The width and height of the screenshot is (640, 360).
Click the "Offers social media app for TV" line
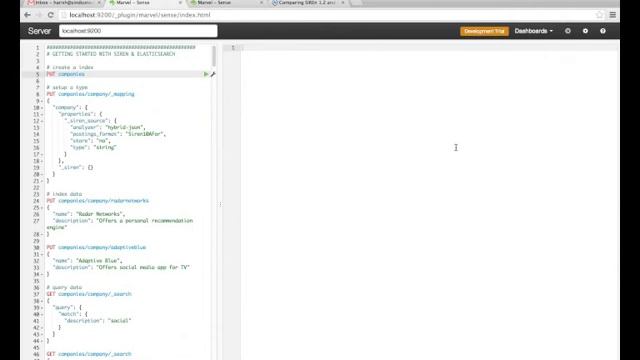tap(121, 267)
